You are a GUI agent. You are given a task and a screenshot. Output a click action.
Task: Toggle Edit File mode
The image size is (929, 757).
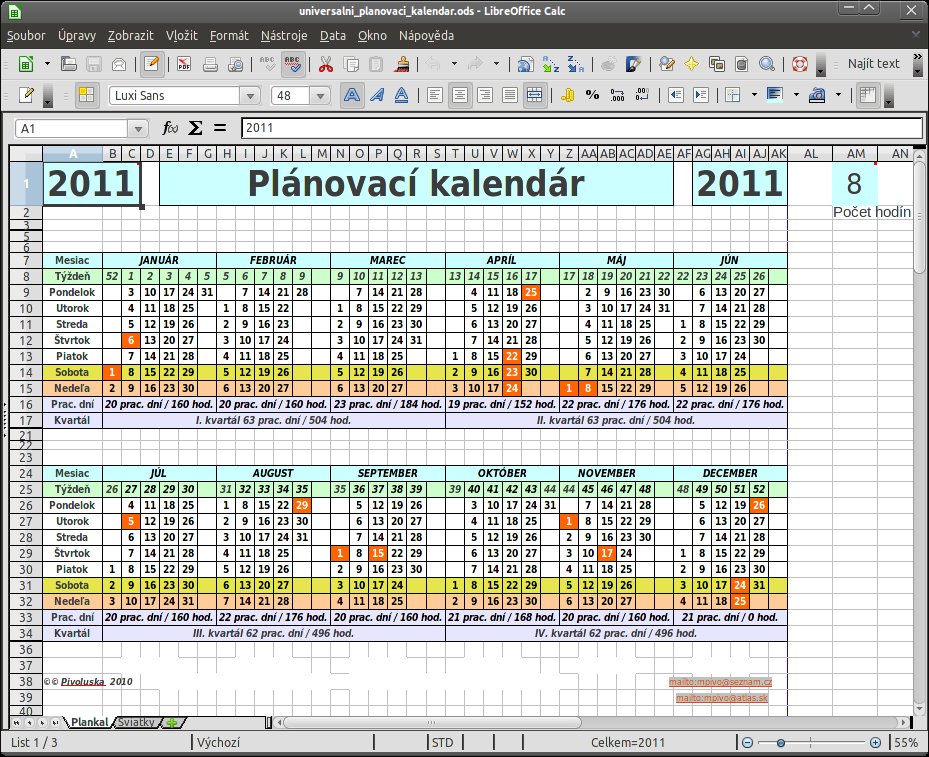(151, 63)
